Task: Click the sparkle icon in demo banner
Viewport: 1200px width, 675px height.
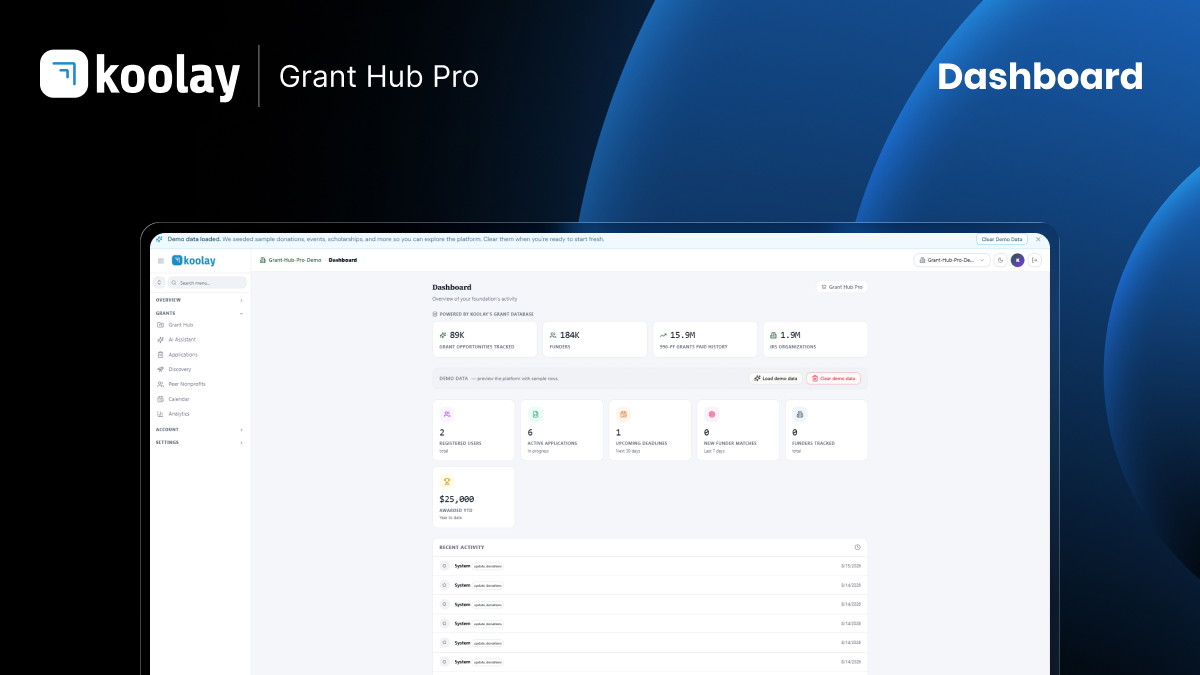Action: (x=159, y=240)
